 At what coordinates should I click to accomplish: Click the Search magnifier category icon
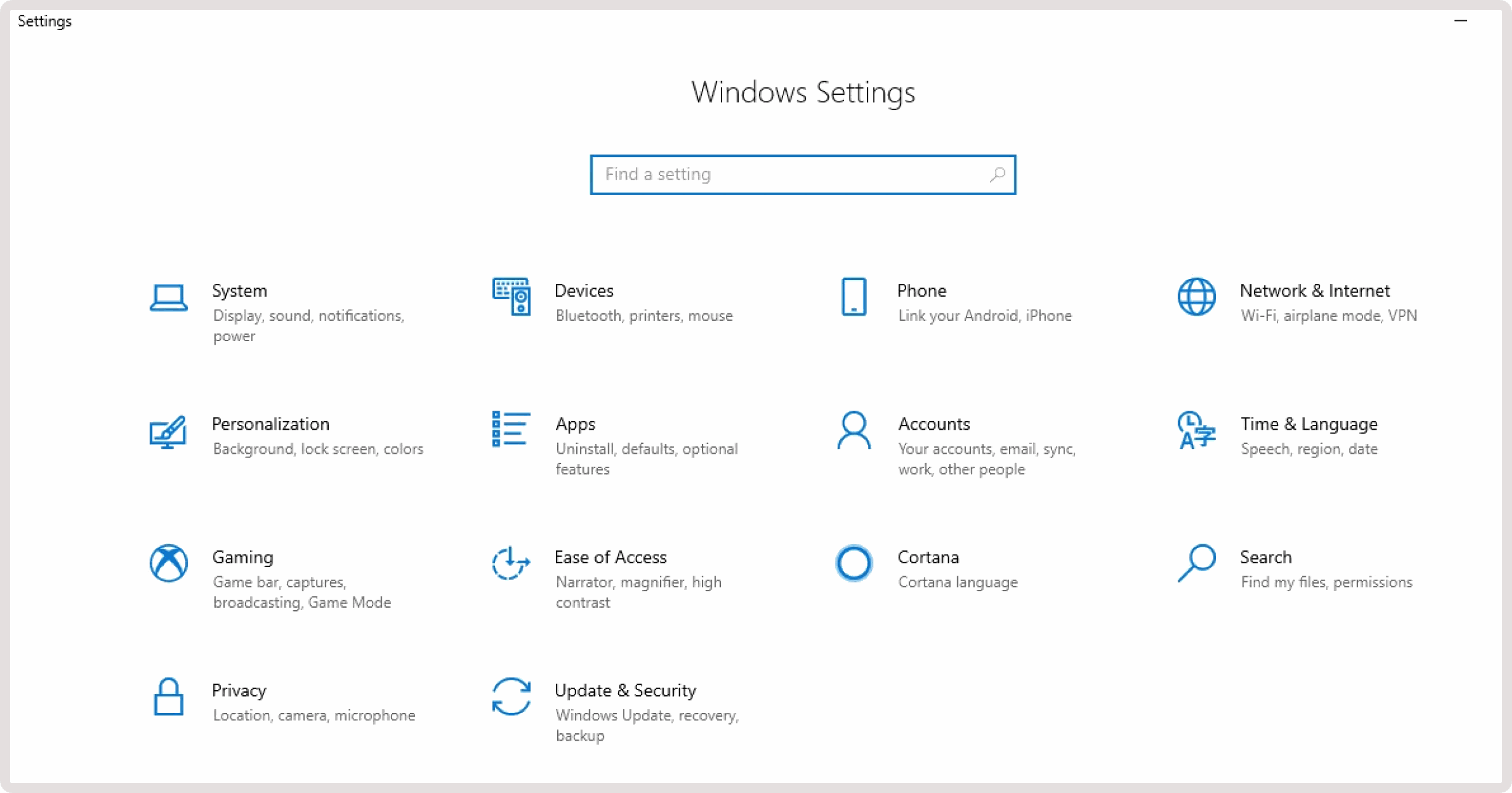[x=1196, y=563]
